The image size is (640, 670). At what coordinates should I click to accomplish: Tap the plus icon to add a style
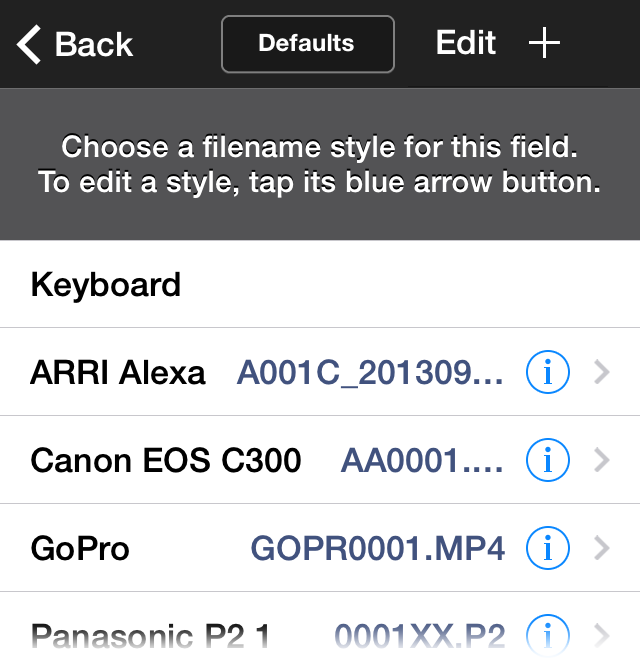click(544, 43)
